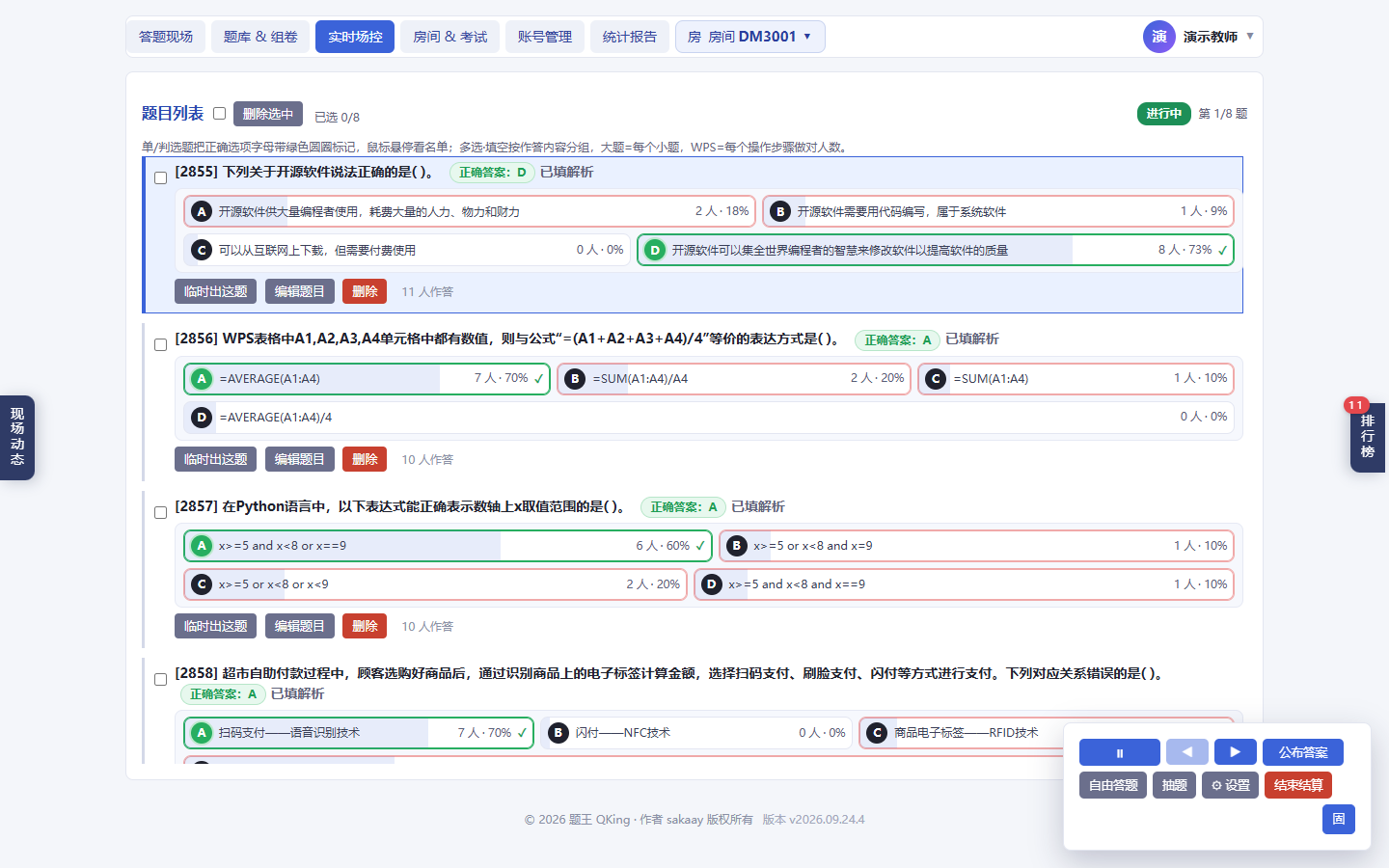The width and height of the screenshot is (1389, 868).
Task: Tick the select-all checkbox next to 题目列表
Action: coord(219,114)
